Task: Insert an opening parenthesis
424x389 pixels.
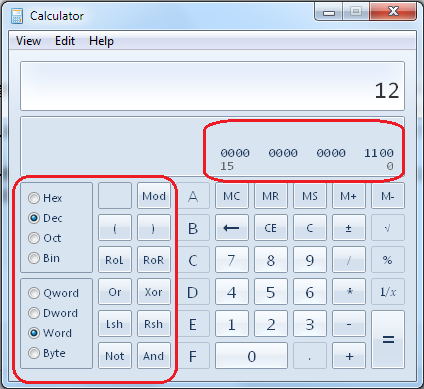Action: [x=115, y=228]
